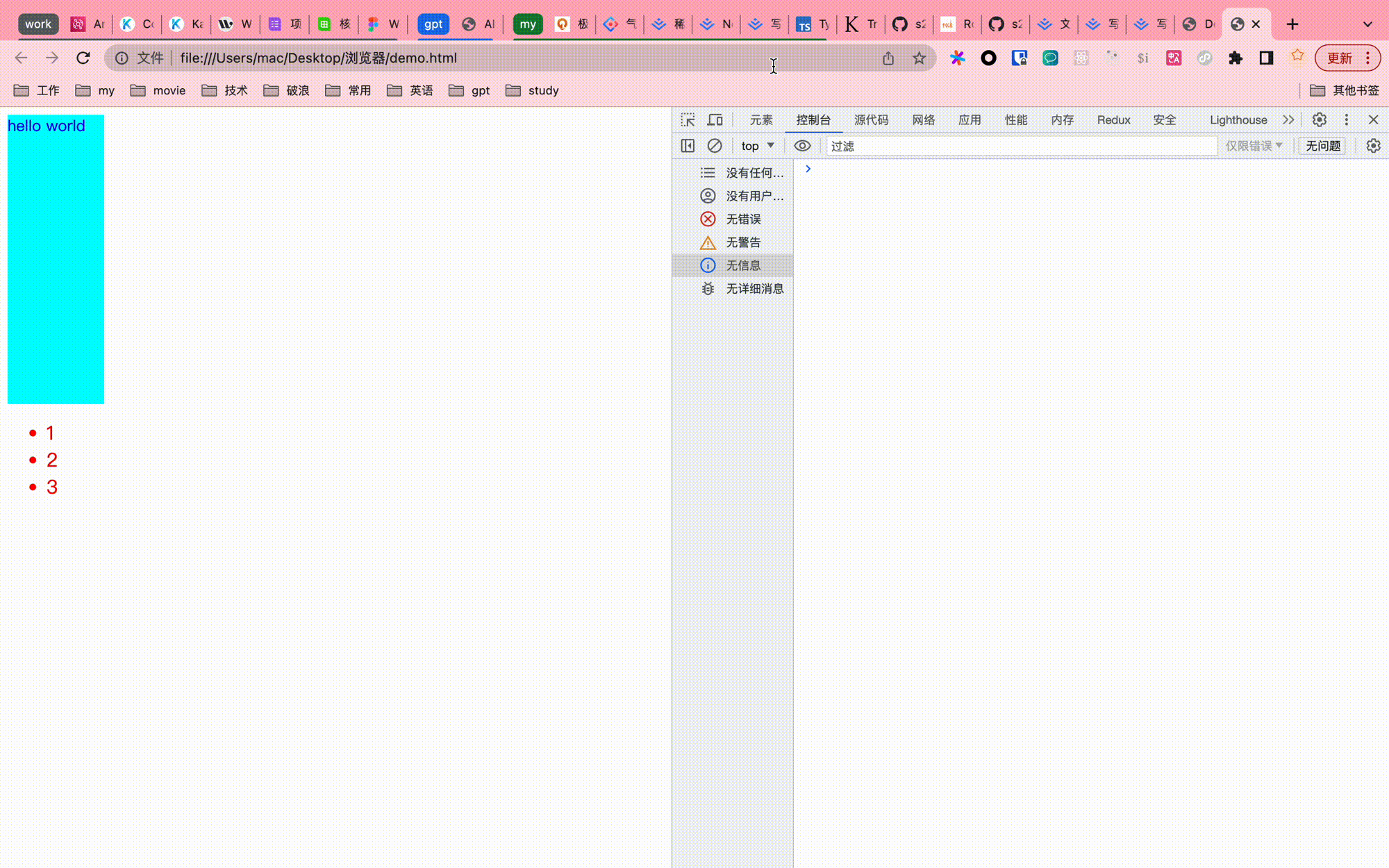
Task: Open DevTools settings with the gear icon
Action: click(x=1319, y=119)
